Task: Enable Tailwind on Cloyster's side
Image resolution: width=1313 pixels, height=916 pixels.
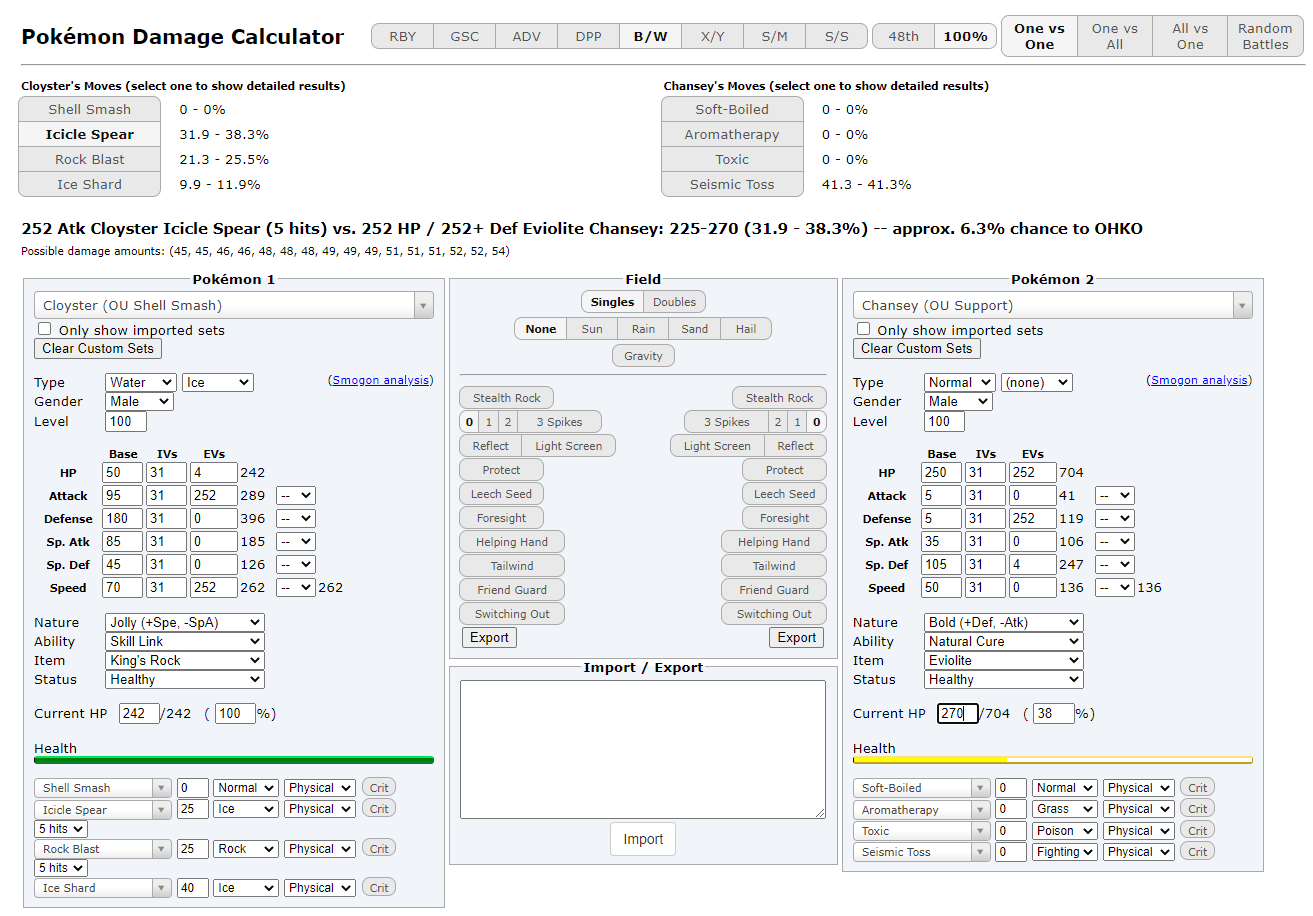Action: point(512,566)
